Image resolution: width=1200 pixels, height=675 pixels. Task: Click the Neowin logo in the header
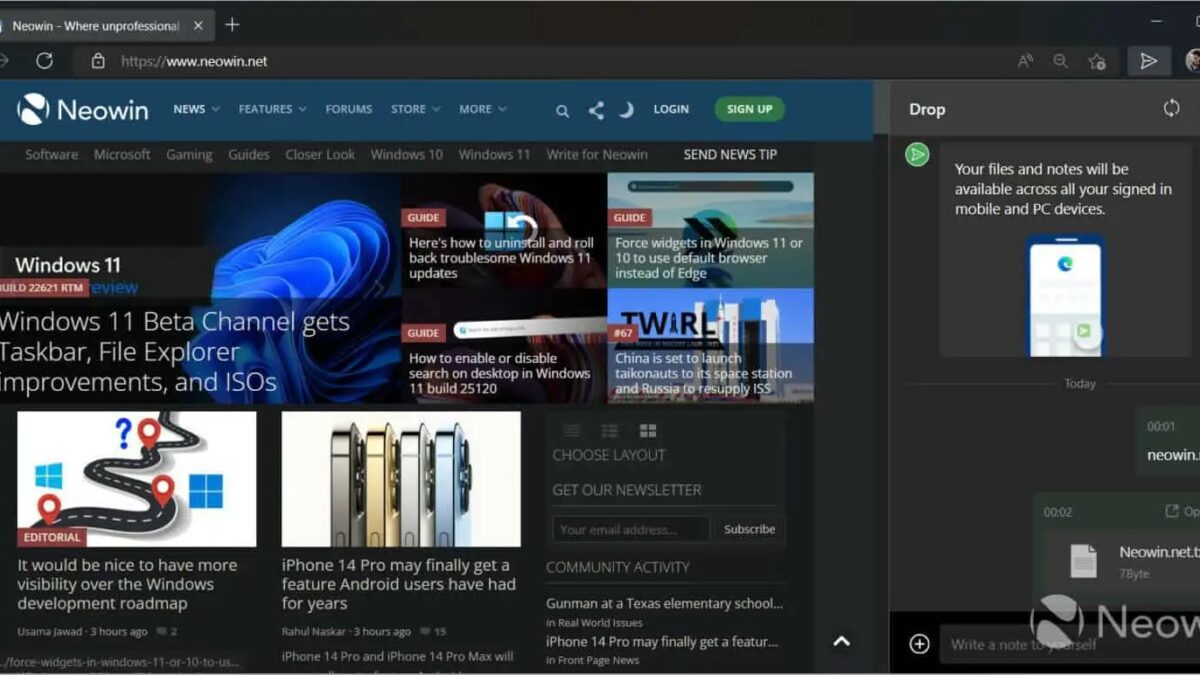(80, 109)
